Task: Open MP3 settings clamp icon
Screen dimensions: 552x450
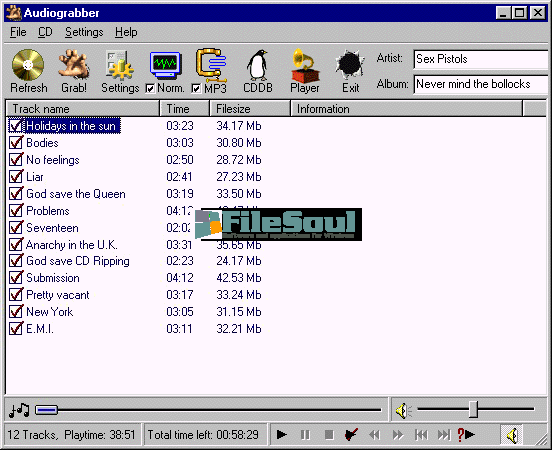Action: tap(211, 65)
